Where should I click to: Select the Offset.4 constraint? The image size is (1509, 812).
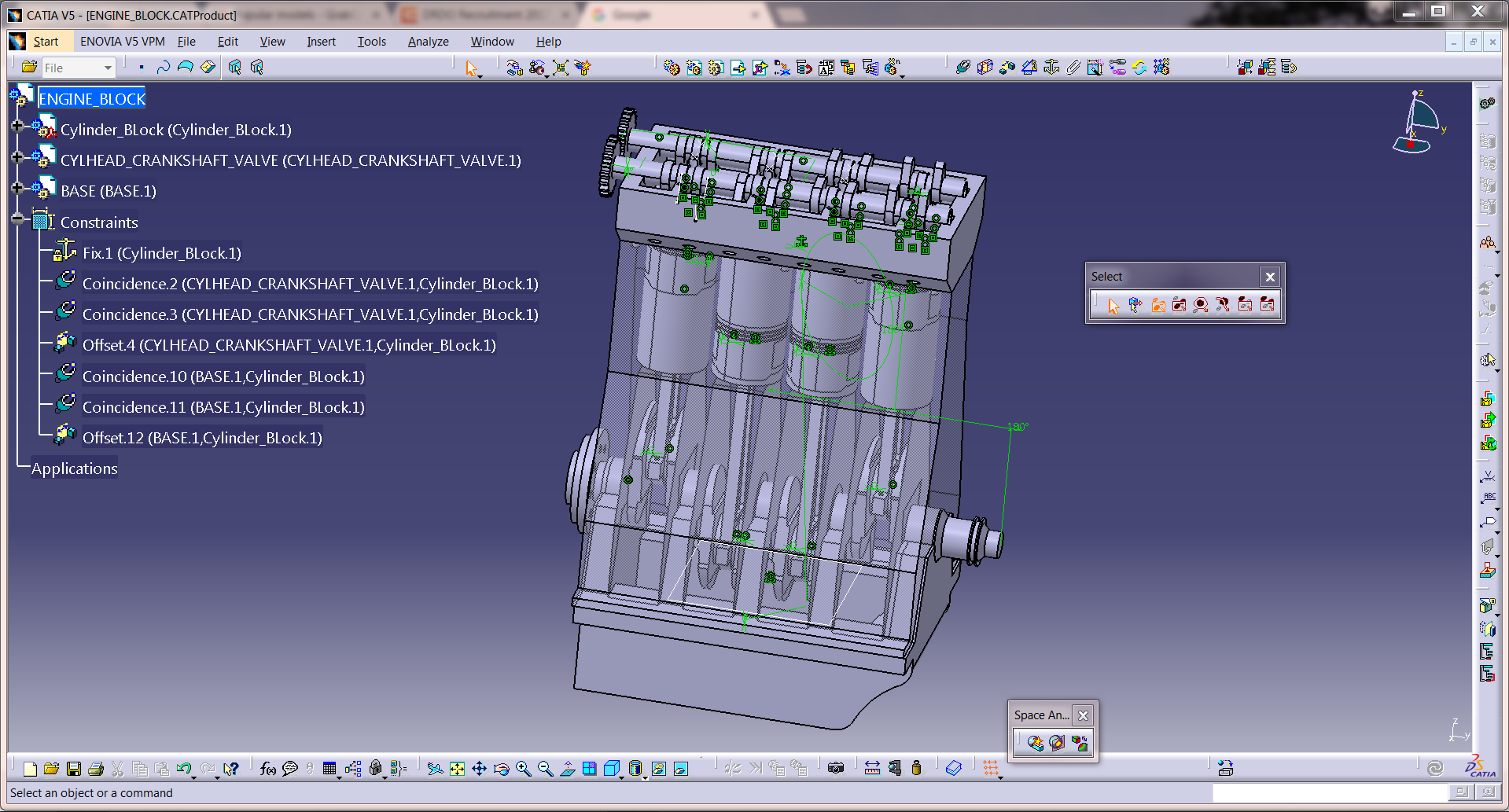(x=289, y=345)
